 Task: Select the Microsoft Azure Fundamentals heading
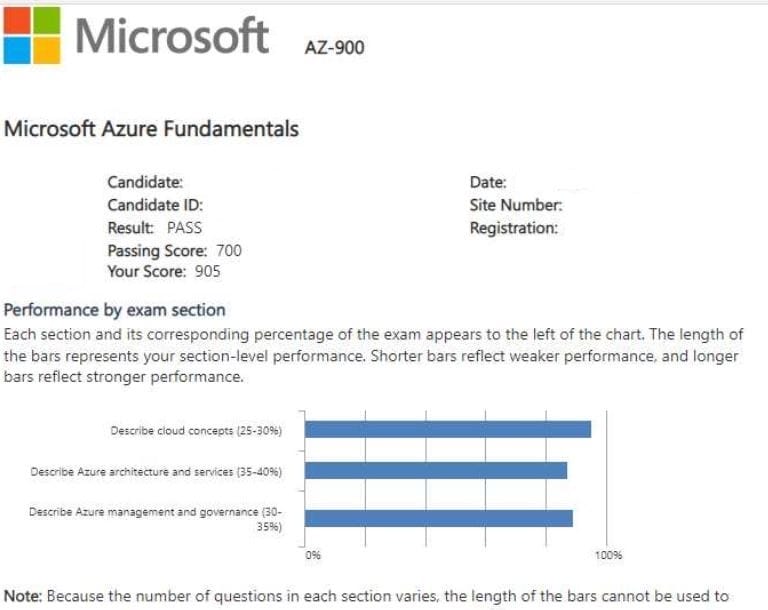[151, 129]
